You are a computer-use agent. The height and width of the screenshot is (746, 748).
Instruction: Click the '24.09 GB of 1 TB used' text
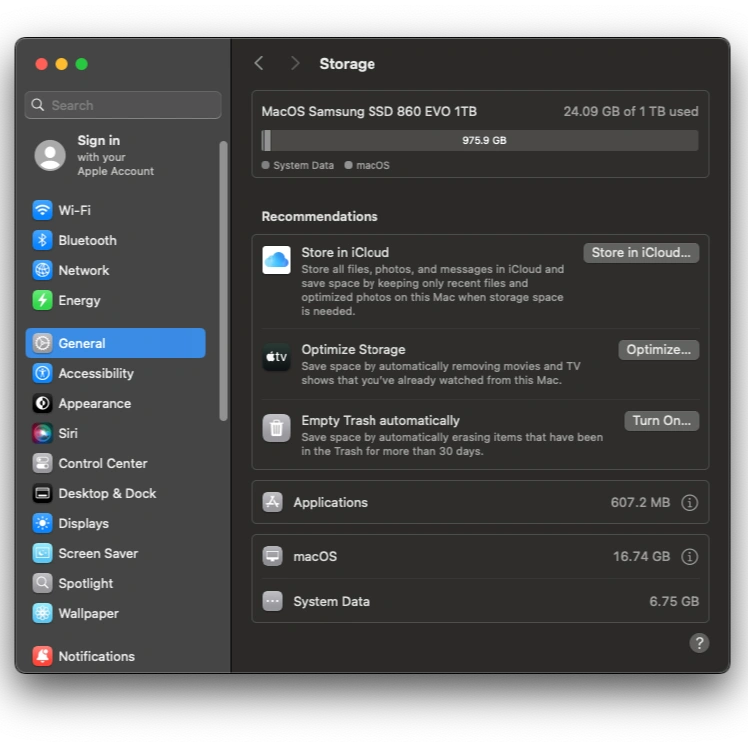click(x=631, y=112)
